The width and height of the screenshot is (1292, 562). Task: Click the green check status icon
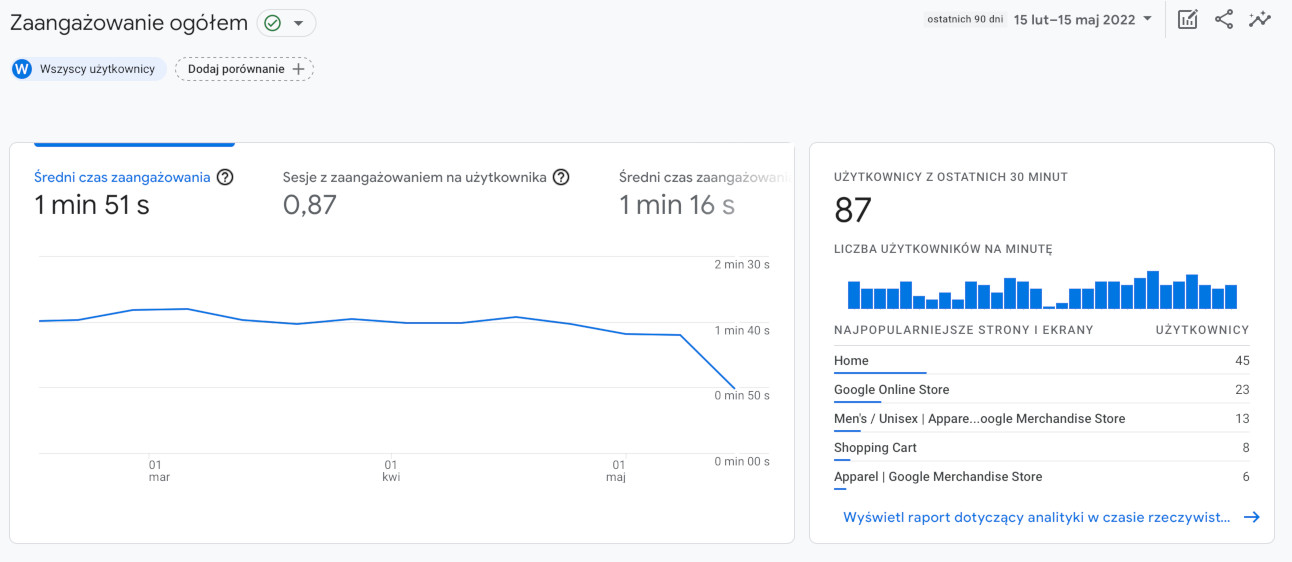click(x=272, y=22)
